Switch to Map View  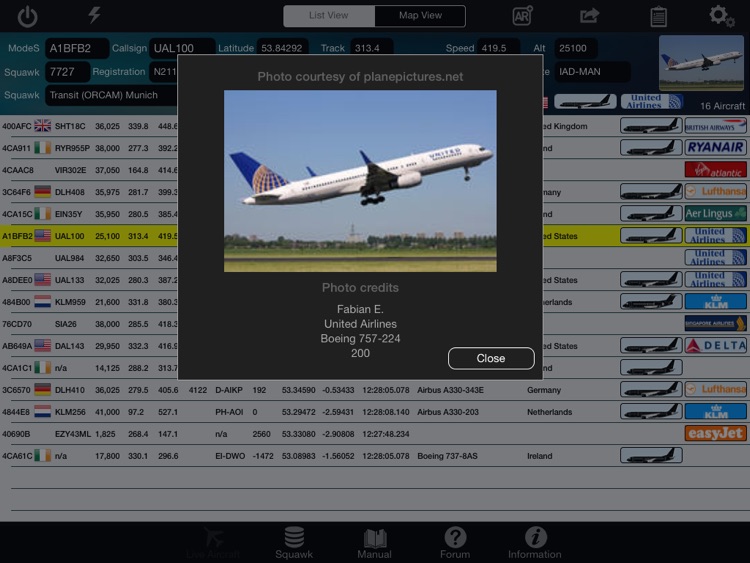tap(420, 16)
